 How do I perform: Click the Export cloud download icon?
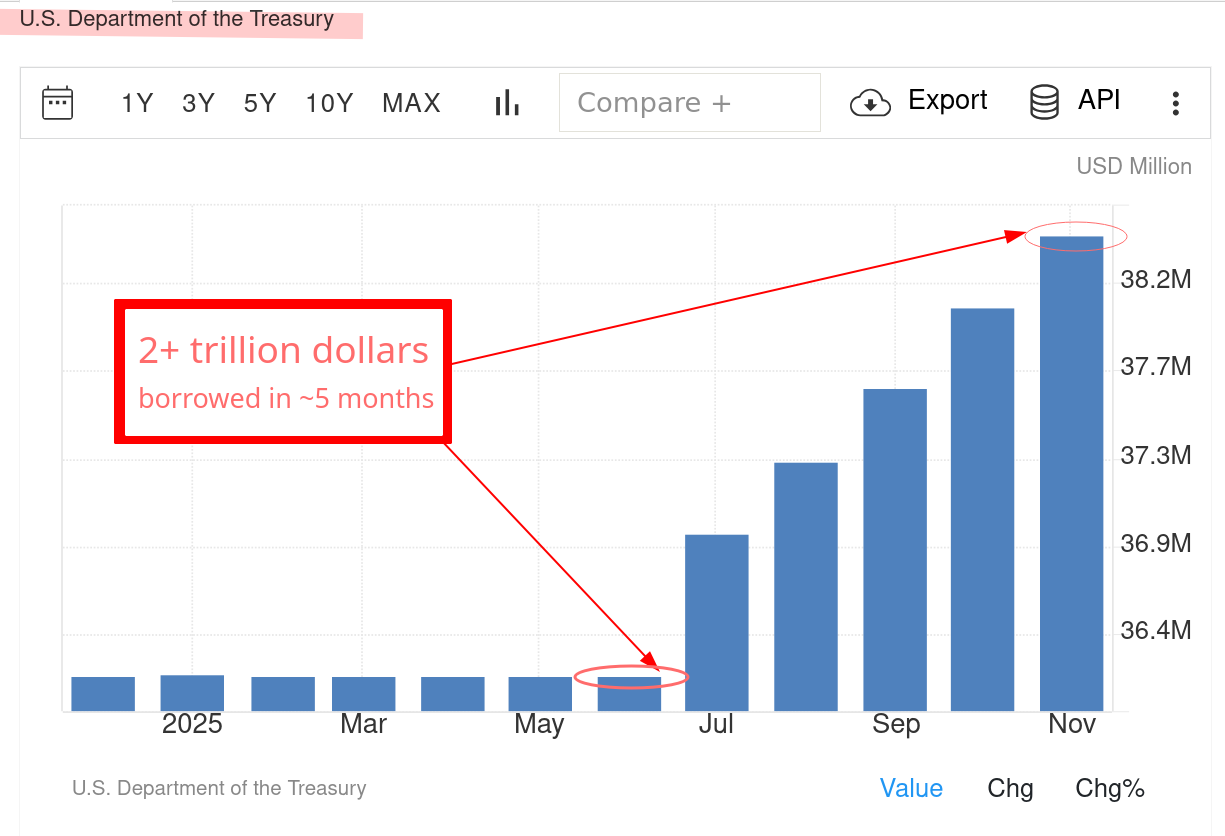[x=870, y=102]
